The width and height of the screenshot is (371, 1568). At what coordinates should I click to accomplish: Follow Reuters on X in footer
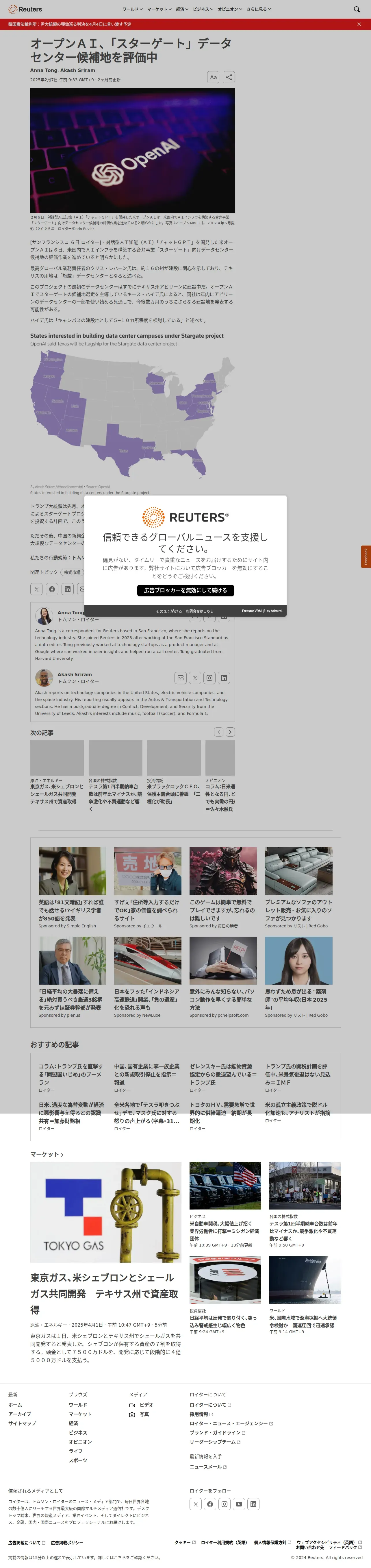[195, 1504]
